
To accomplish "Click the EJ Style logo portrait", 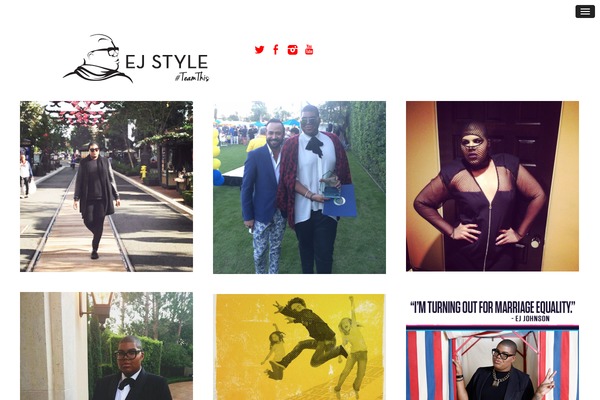I will click(96, 58).
